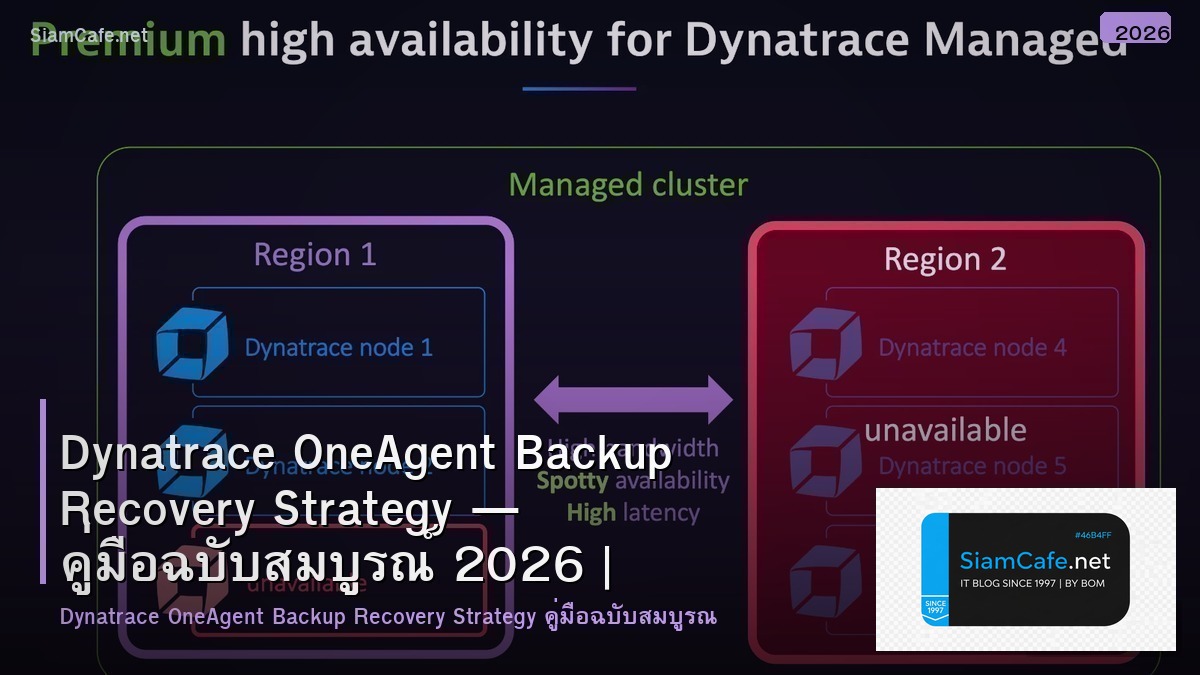Click the Managed cluster heading

tap(628, 184)
